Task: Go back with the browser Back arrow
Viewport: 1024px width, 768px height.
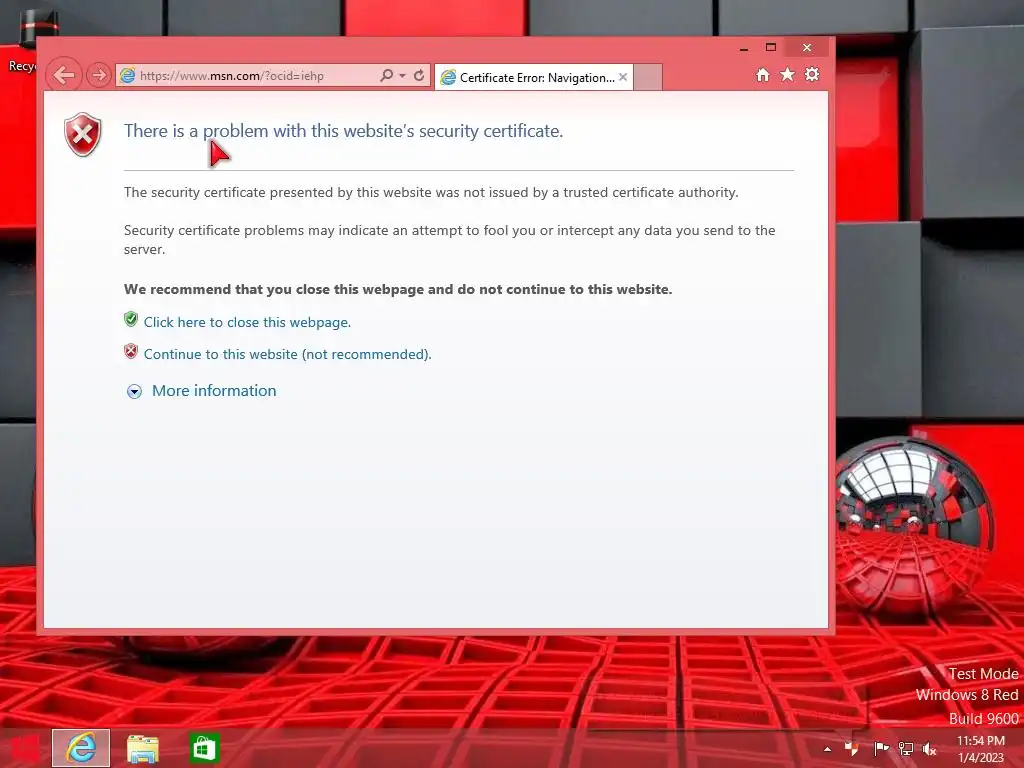Action: pos(64,75)
